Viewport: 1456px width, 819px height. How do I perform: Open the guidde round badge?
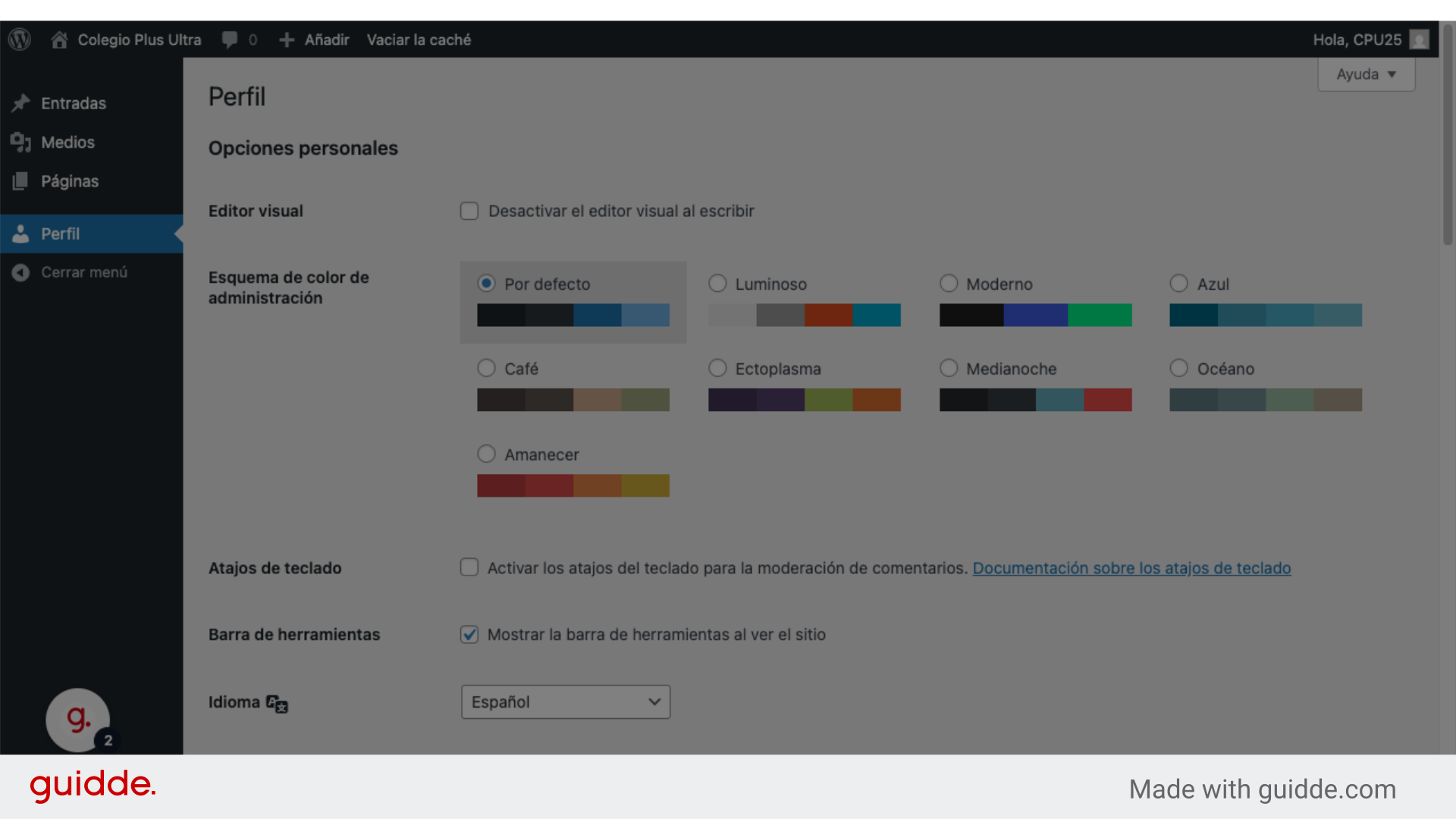(78, 720)
